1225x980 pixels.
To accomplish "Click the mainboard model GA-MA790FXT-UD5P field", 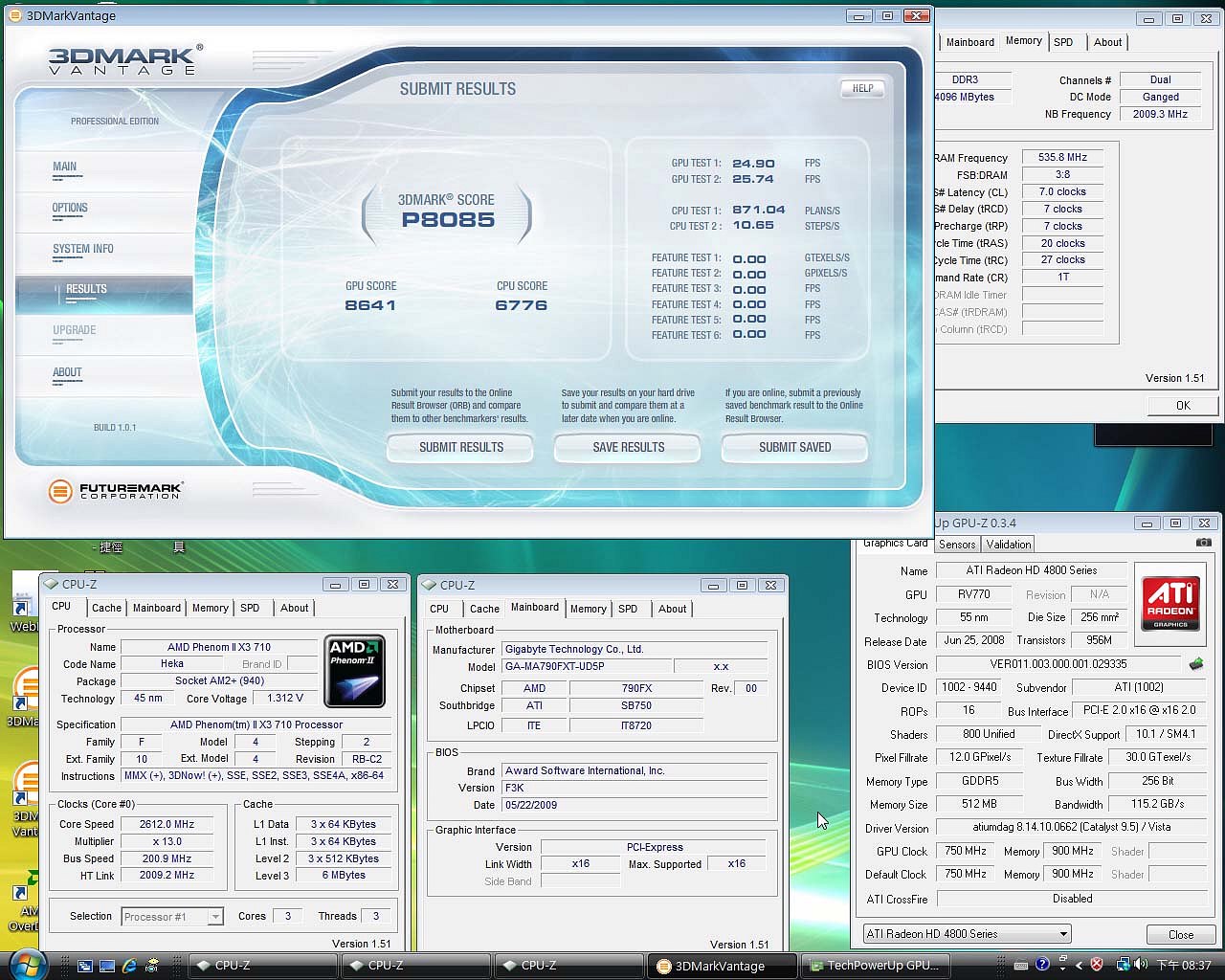I will click(x=586, y=666).
